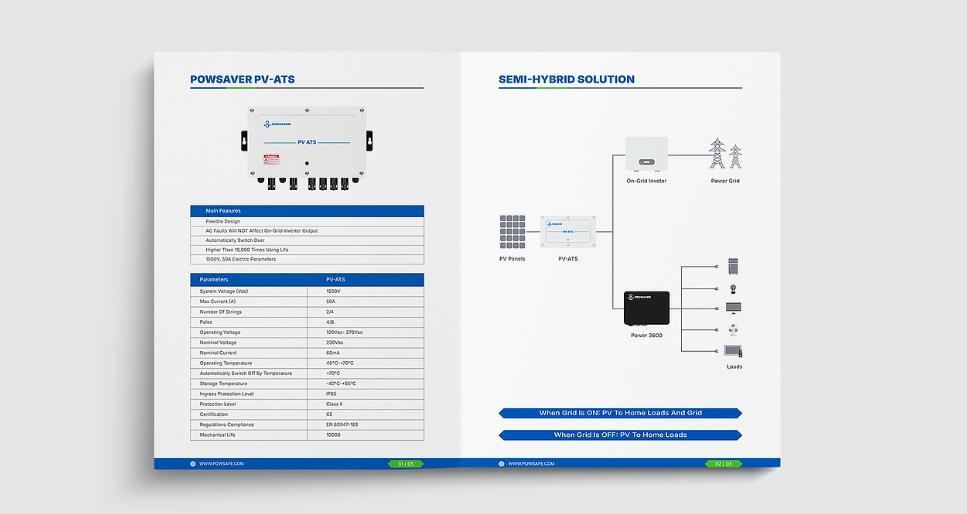Select the On-Grid Inverter device icon
Image resolution: width=967 pixels, height=514 pixels.
pyautogui.click(x=646, y=154)
